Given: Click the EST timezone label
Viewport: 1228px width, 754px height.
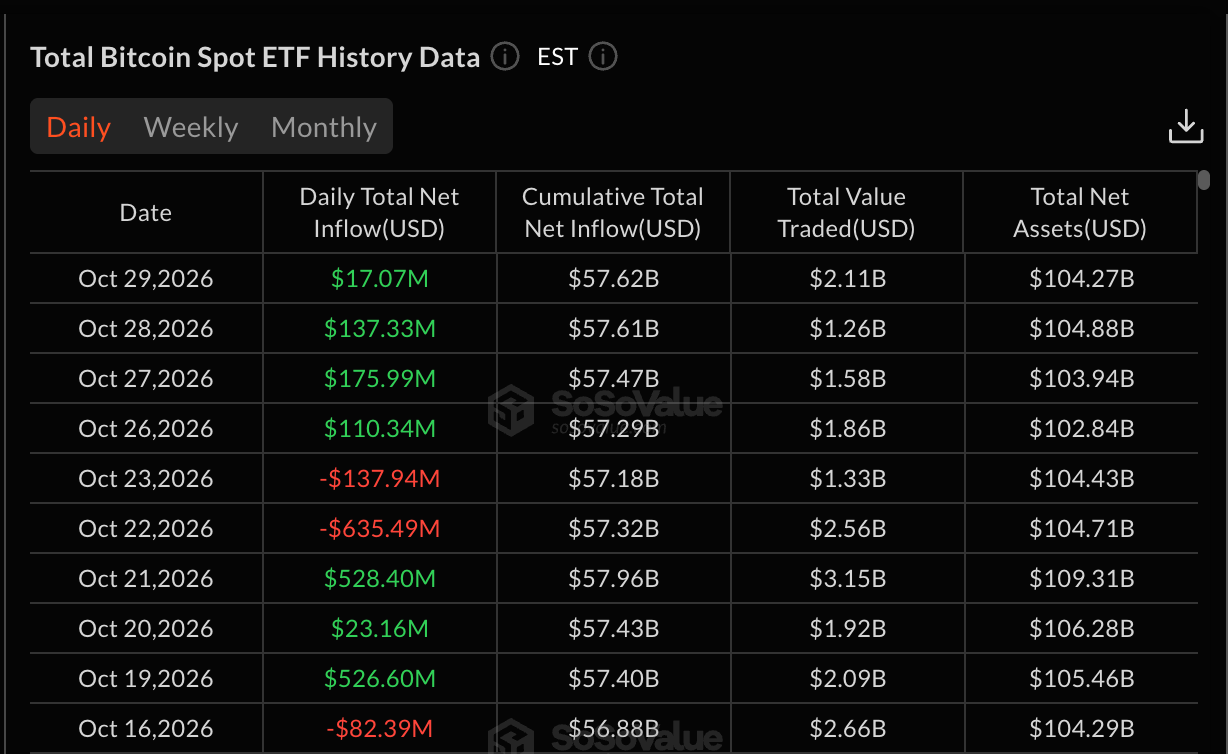Looking at the screenshot, I should (x=558, y=57).
